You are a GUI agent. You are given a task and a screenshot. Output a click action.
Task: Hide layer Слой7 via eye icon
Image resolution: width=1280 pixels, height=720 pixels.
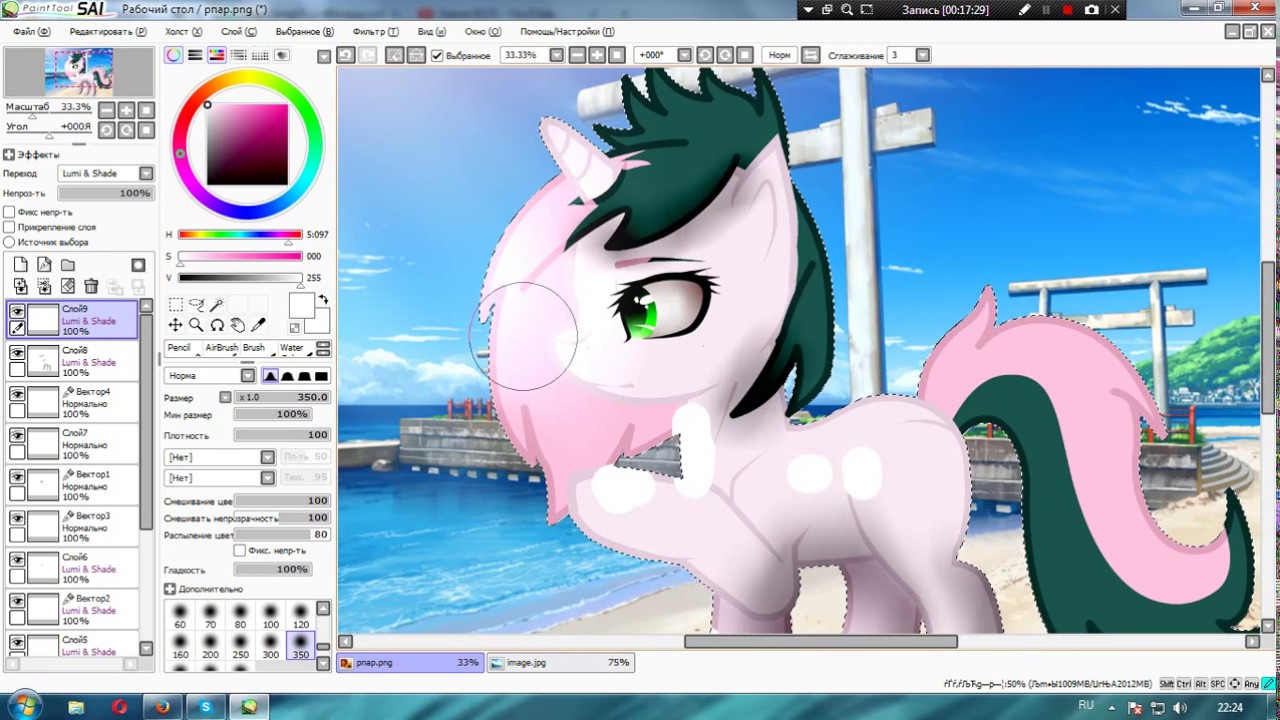pos(17,436)
